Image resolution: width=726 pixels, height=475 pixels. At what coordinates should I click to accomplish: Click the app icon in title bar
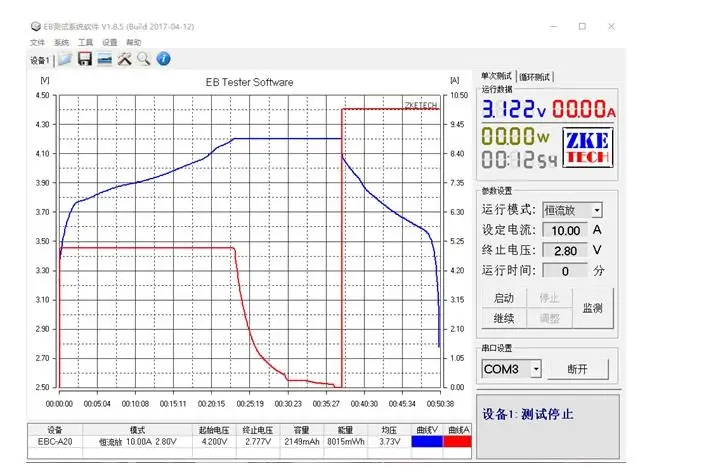36,26
